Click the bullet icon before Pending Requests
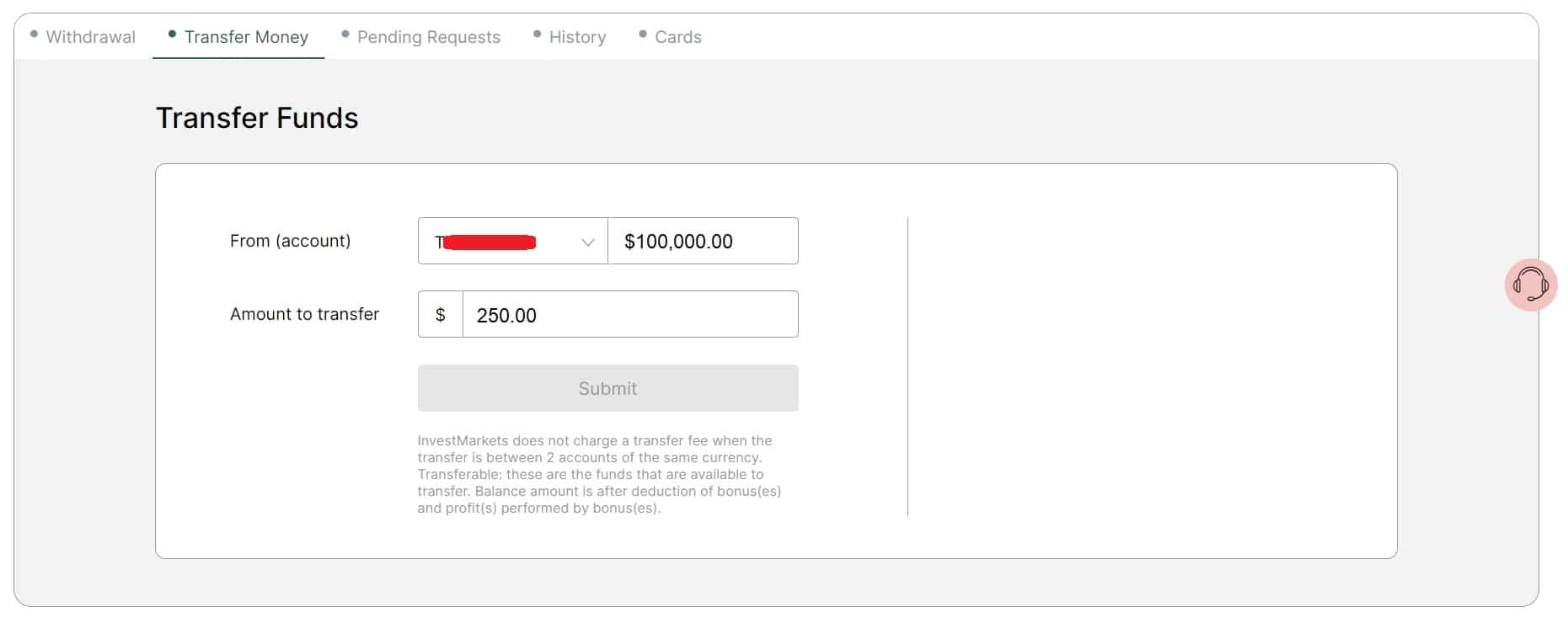This screenshot has width=1568, height=623. pos(345,33)
